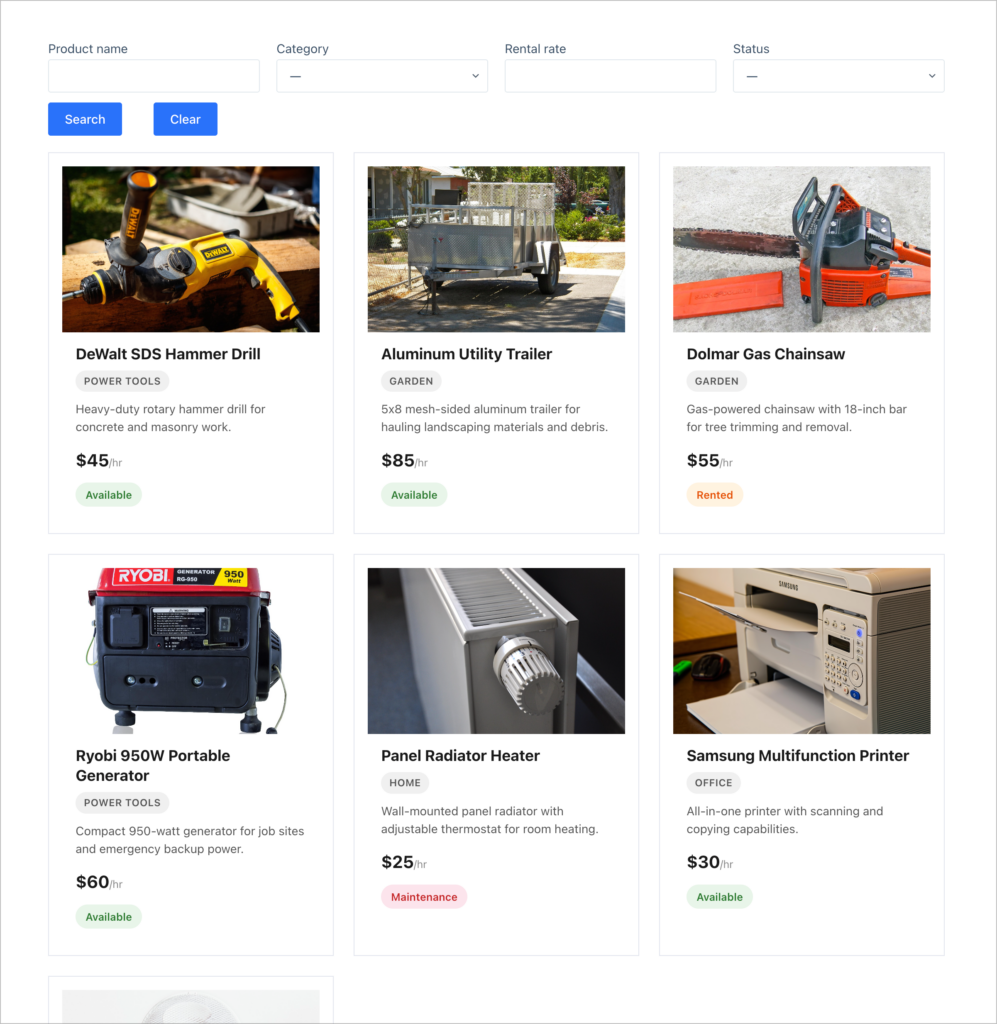
Task: Select the GARDEN badge on the chainsaw card
Action: point(716,381)
